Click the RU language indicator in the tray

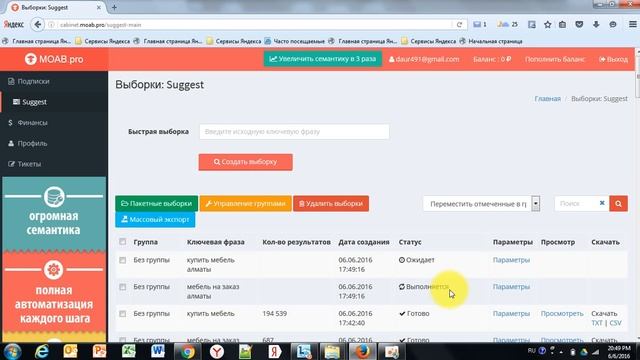(x=531, y=351)
